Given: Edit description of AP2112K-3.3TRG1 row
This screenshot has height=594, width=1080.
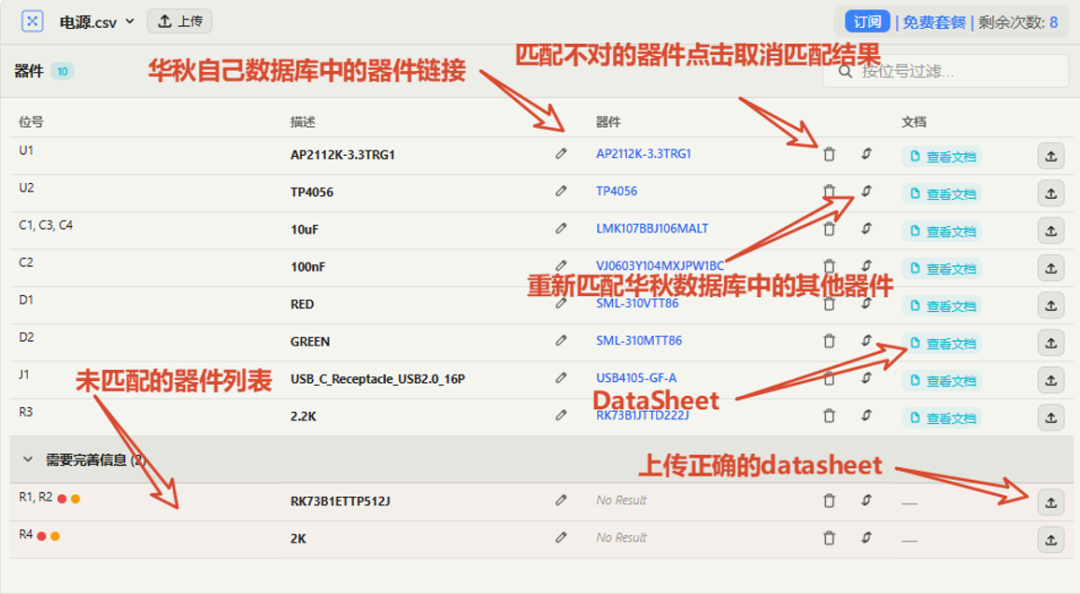Looking at the screenshot, I should click(x=561, y=154).
